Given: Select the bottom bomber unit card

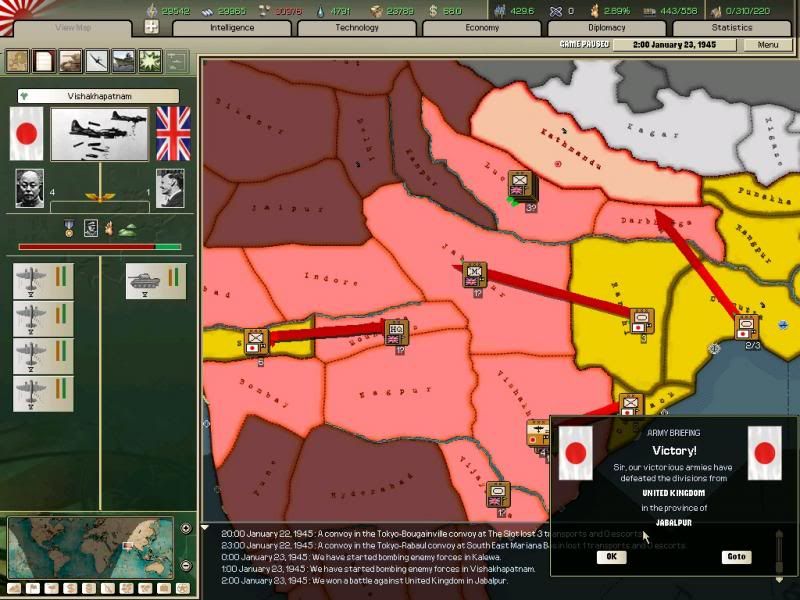Looking at the screenshot, I should [43, 394].
